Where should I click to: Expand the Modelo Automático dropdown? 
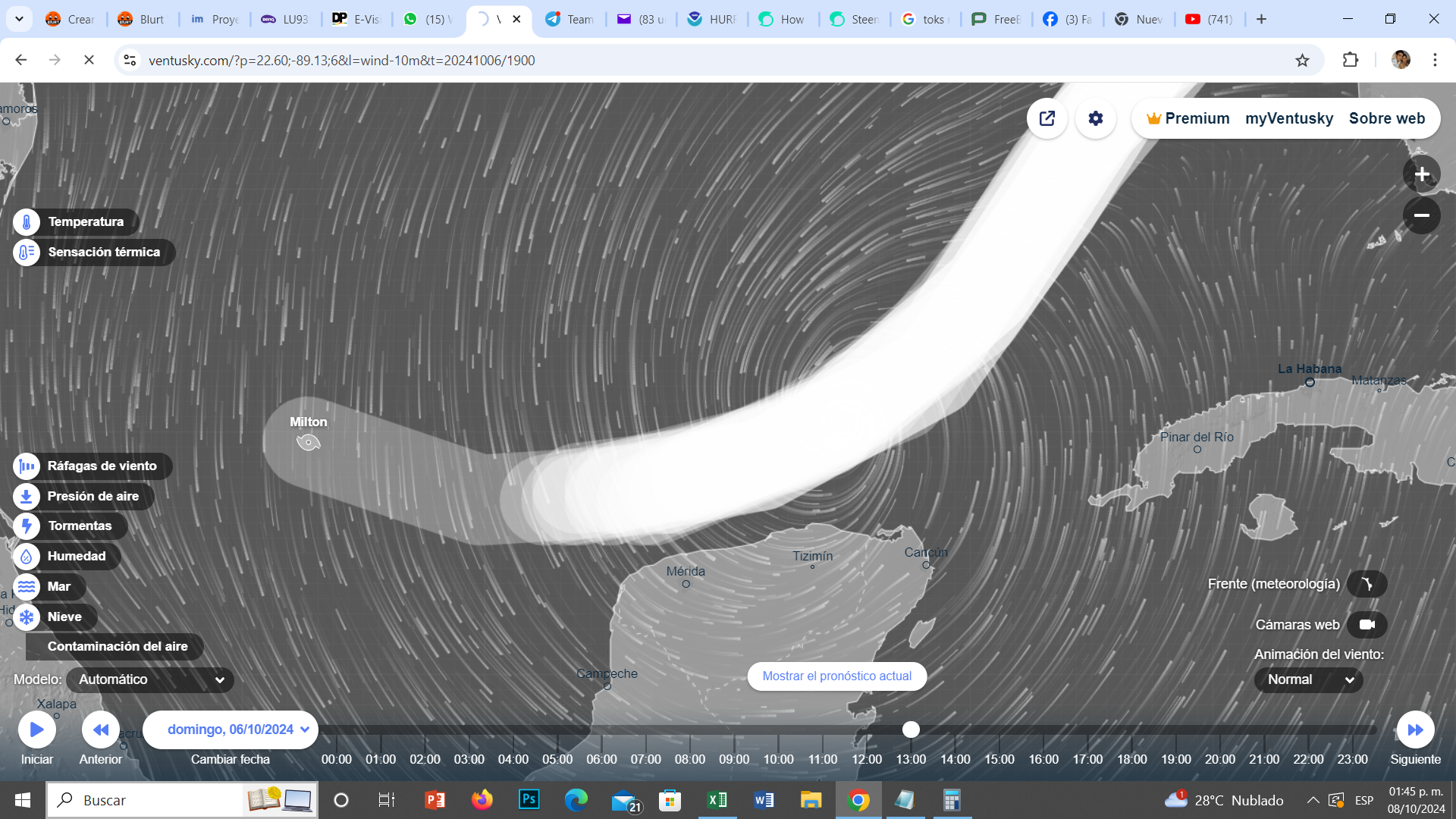(x=150, y=679)
